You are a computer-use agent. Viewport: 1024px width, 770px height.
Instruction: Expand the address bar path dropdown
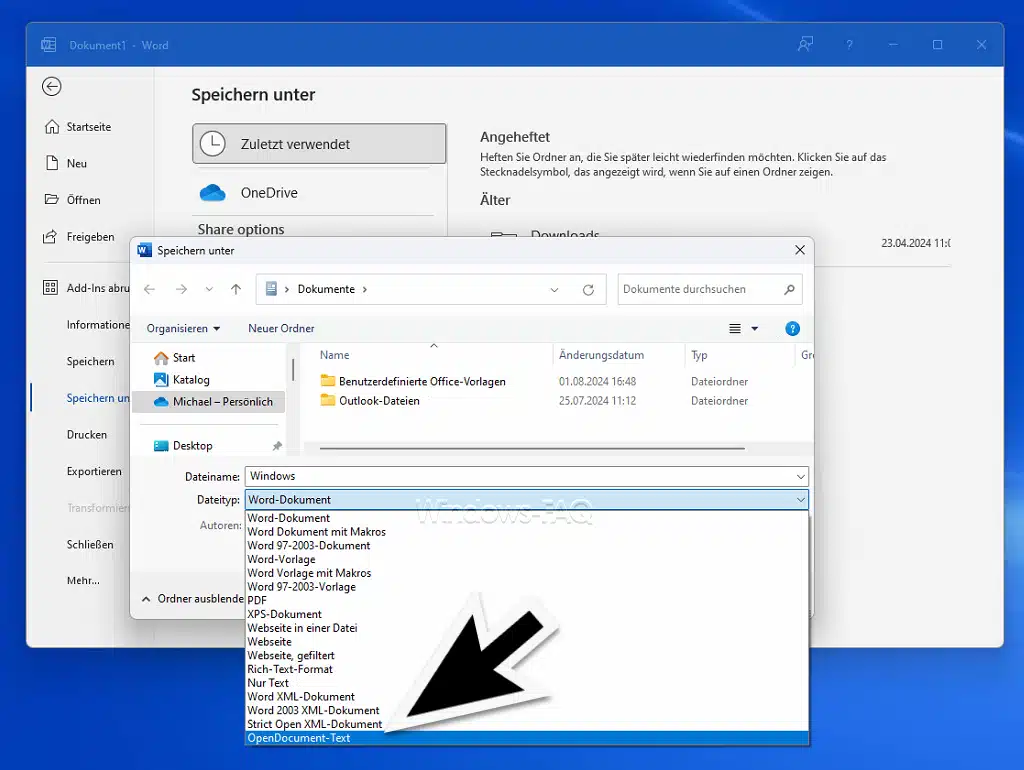click(x=555, y=289)
